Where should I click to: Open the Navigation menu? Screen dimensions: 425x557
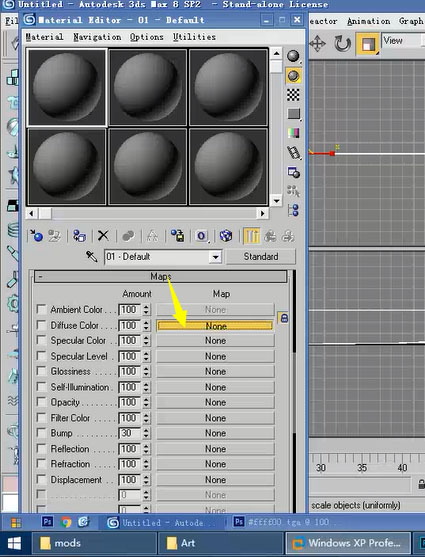pos(97,37)
